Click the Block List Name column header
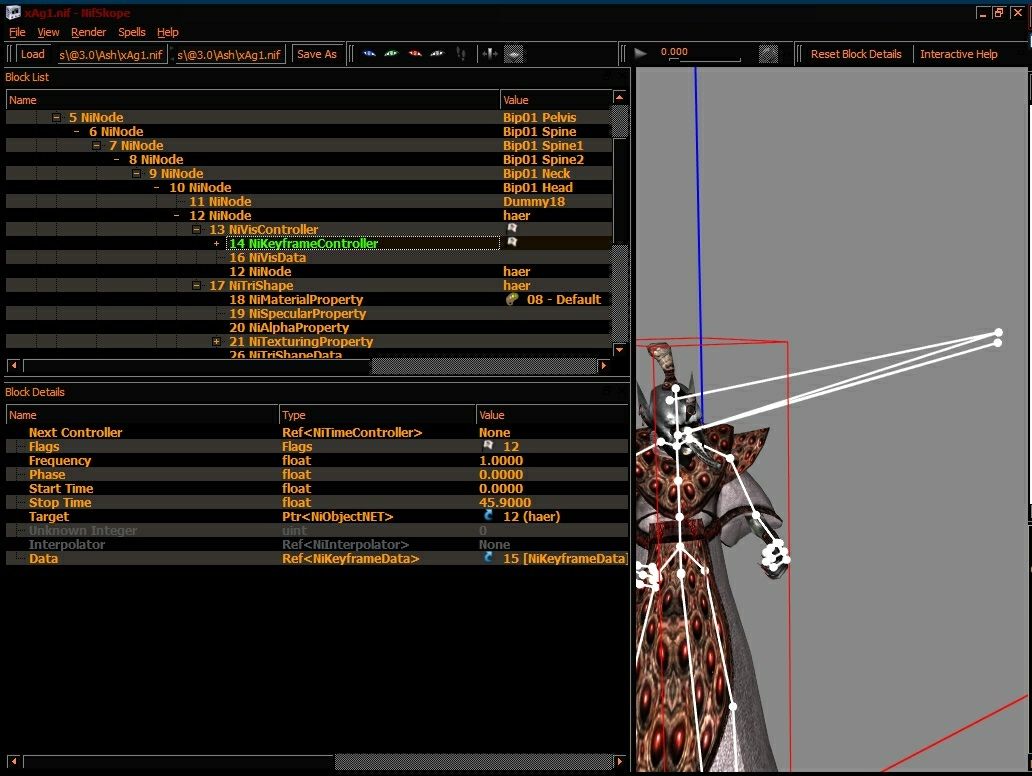Image resolution: width=1032 pixels, height=776 pixels. coord(253,100)
